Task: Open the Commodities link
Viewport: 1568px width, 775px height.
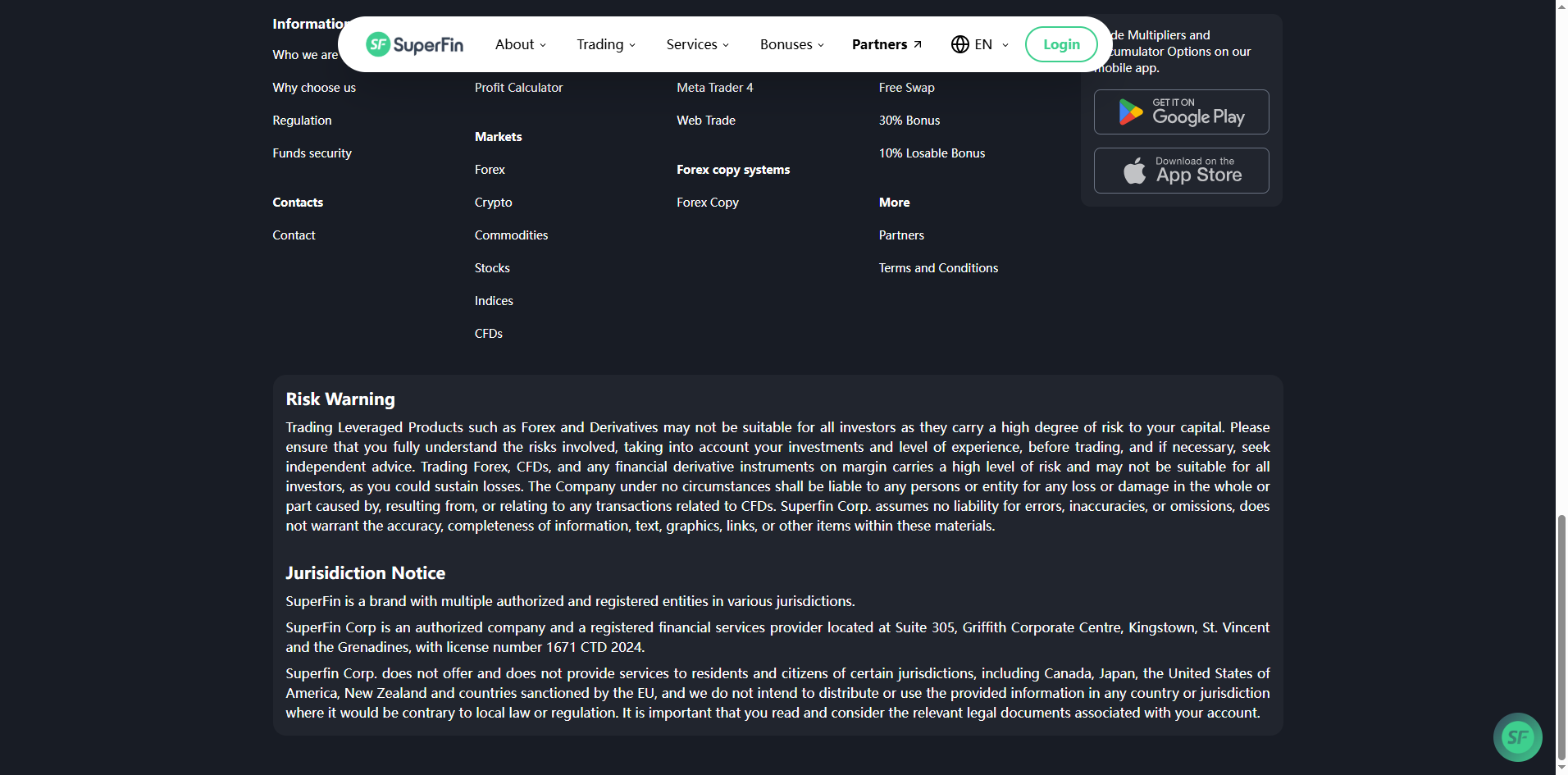Action: pos(511,235)
